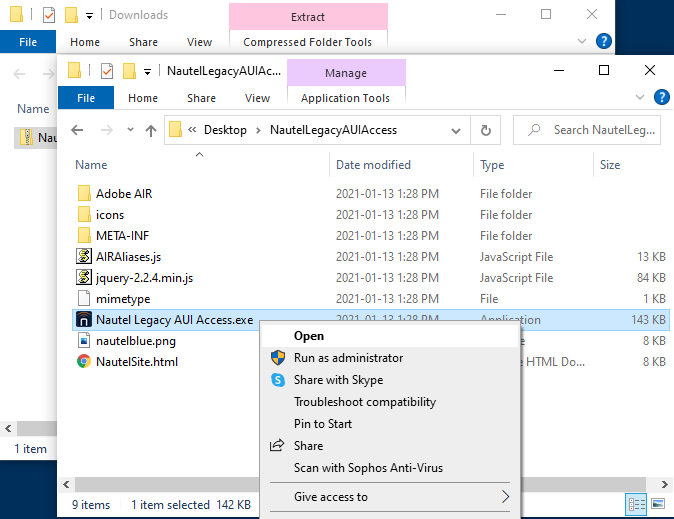
Task: Expand the ribbon in Downloads window
Action: 582,41
